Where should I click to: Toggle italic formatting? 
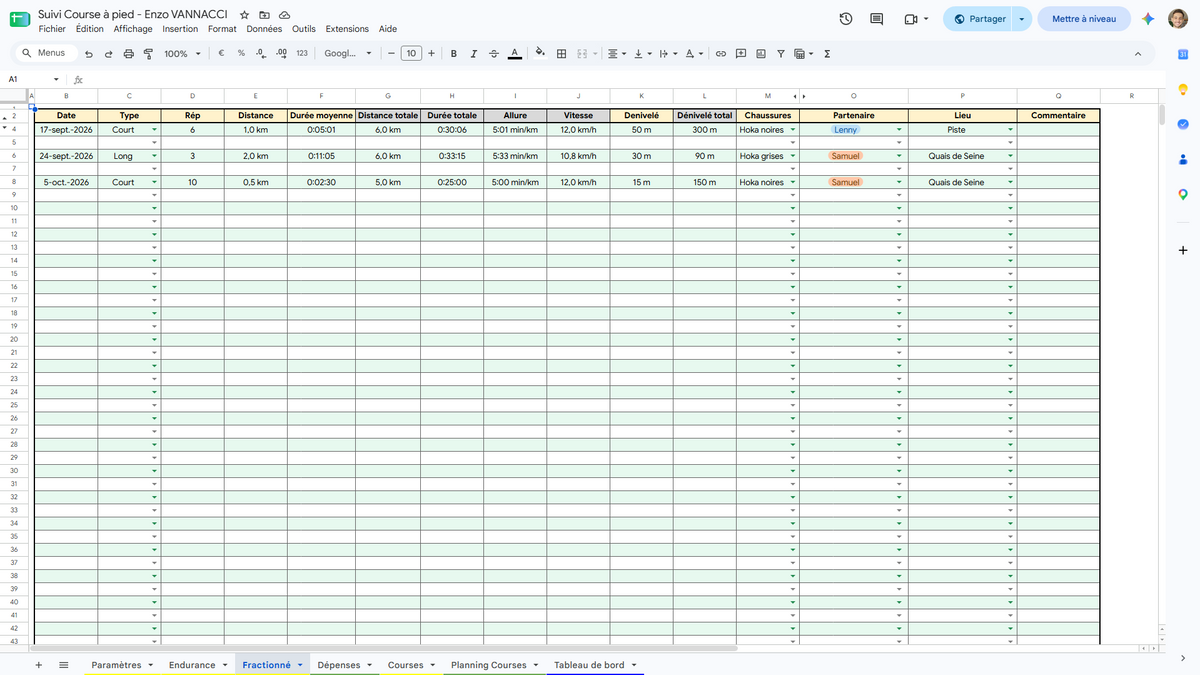tap(474, 54)
